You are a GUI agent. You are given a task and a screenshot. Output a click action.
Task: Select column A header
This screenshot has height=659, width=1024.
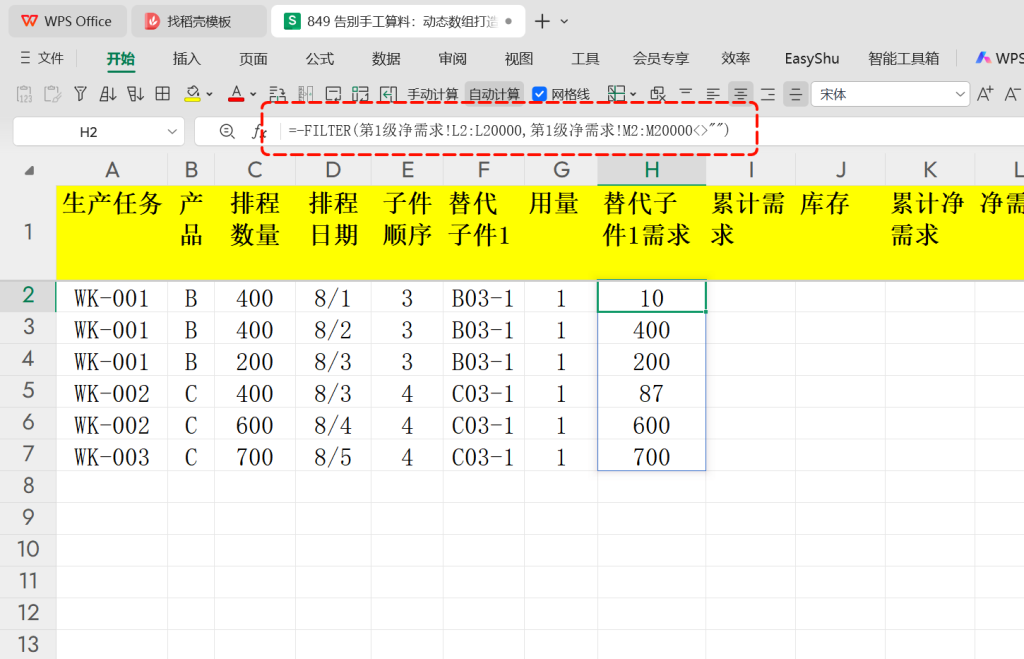point(112,170)
